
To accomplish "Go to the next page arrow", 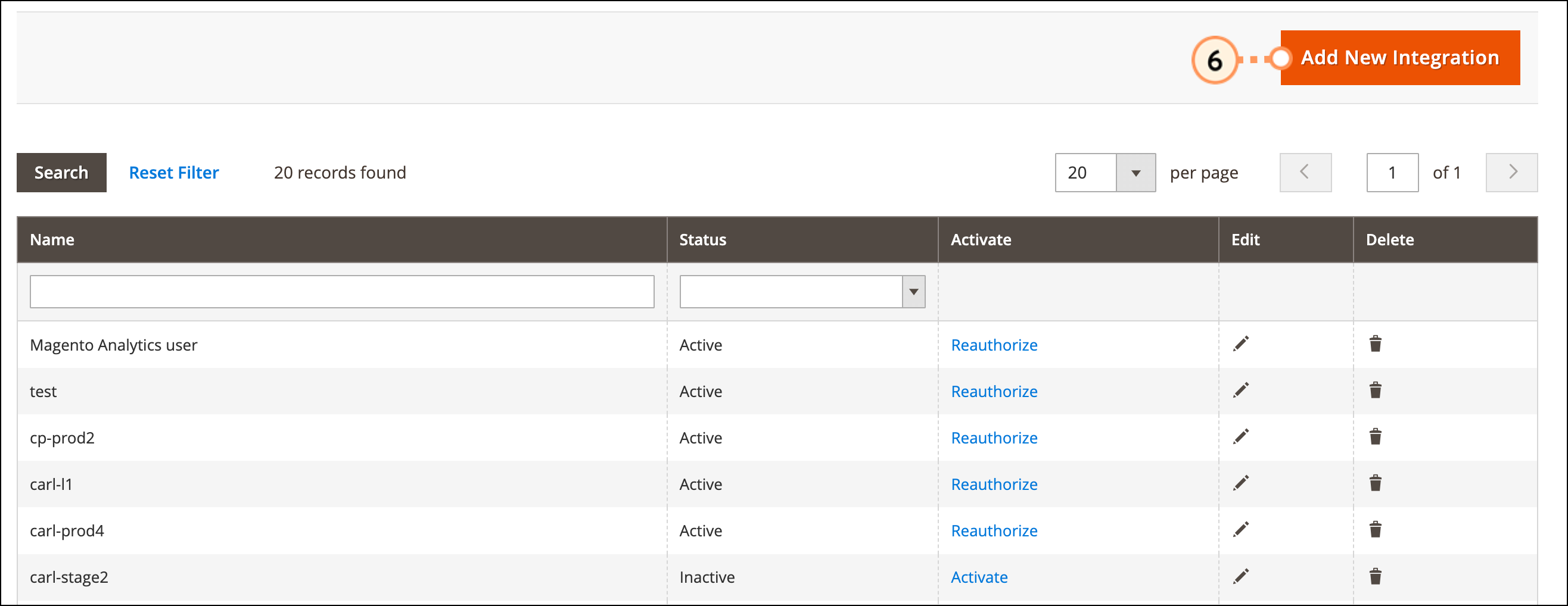I will (x=1511, y=172).
